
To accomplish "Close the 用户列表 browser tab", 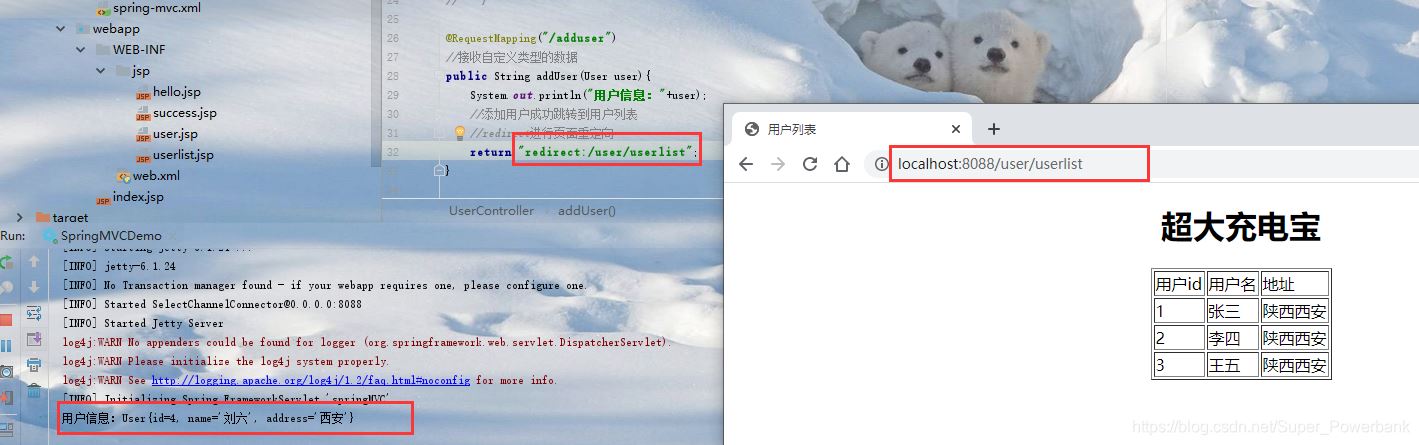I will (956, 129).
